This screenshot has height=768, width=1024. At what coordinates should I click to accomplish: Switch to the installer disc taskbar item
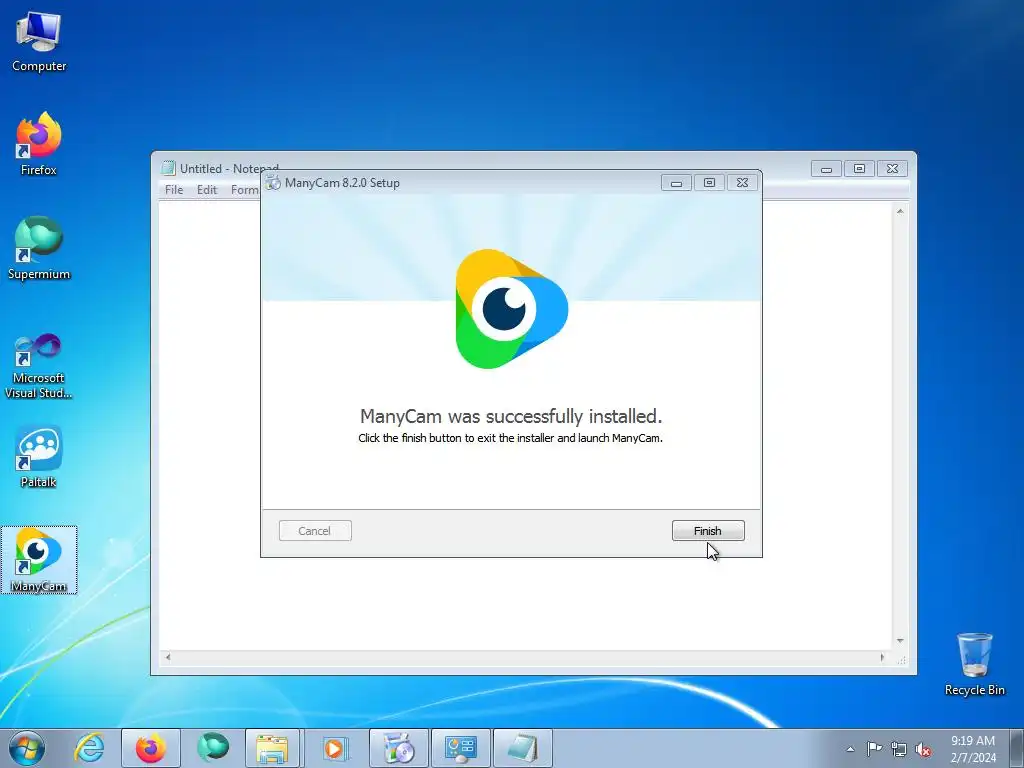[x=398, y=748]
